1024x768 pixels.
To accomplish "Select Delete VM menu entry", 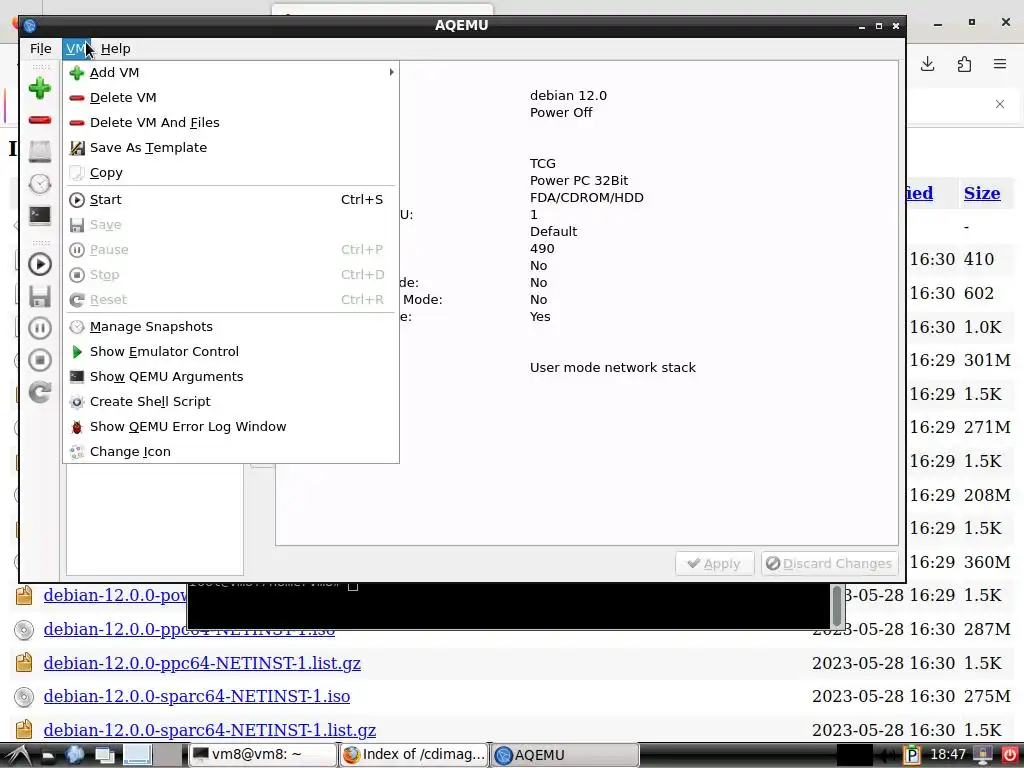I will coord(231,97).
